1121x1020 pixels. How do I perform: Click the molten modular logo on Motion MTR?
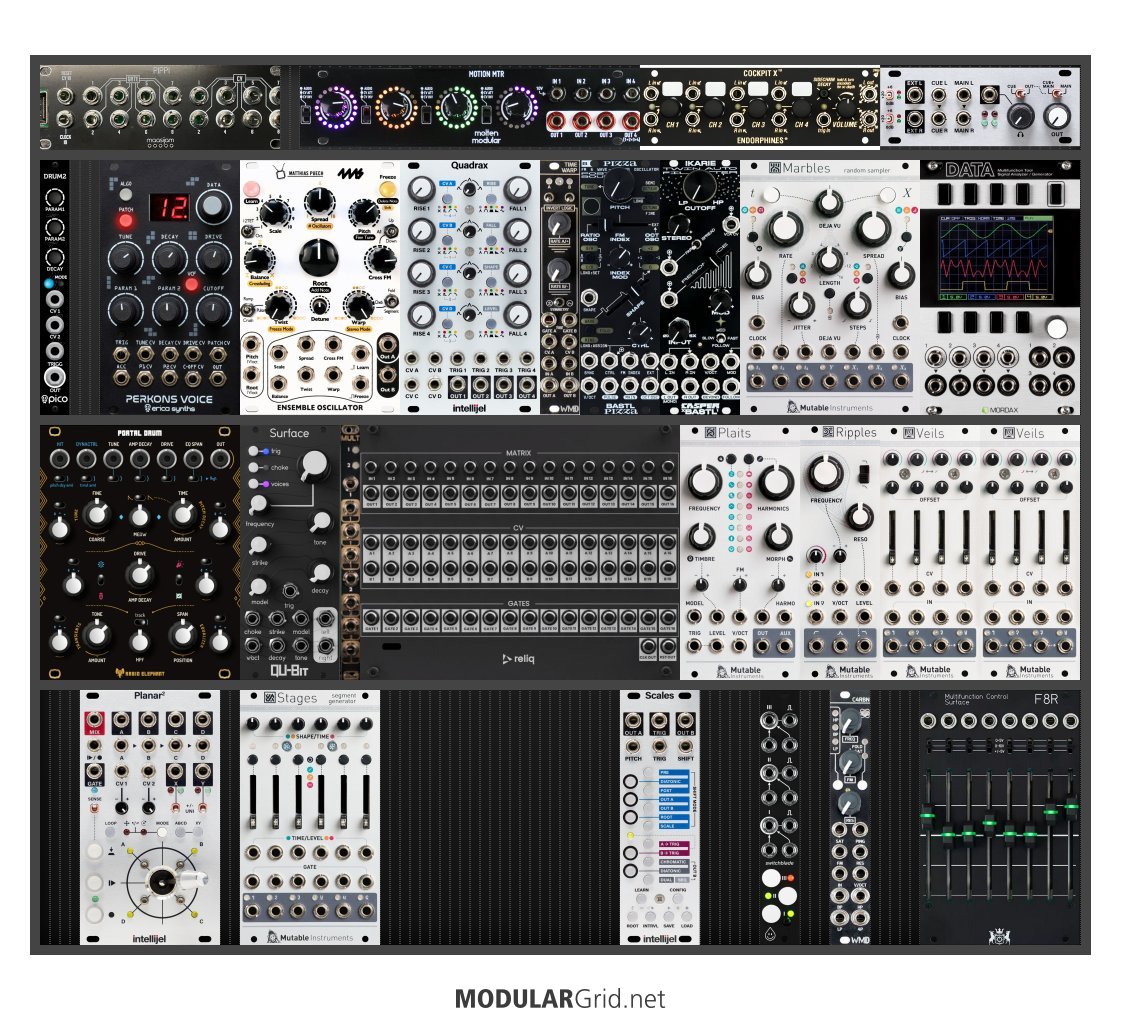[x=486, y=137]
